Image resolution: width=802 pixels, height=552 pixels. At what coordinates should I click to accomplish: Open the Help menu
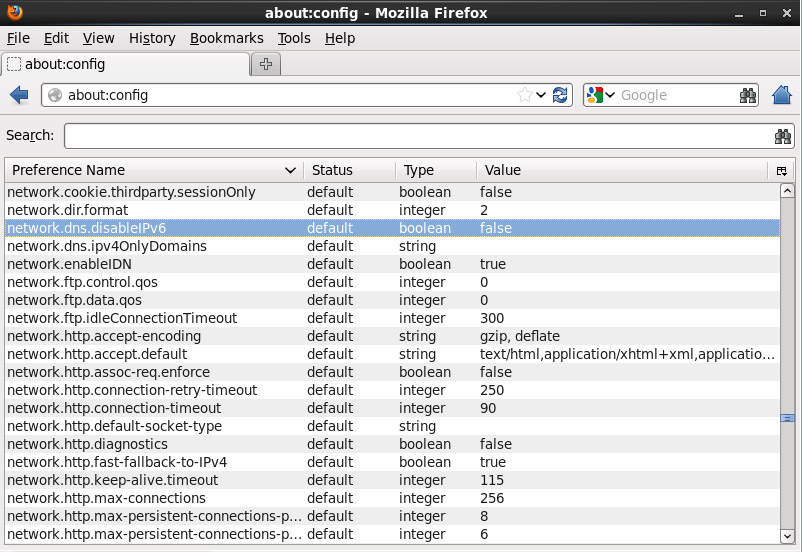pyautogui.click(x=340, y=38)
